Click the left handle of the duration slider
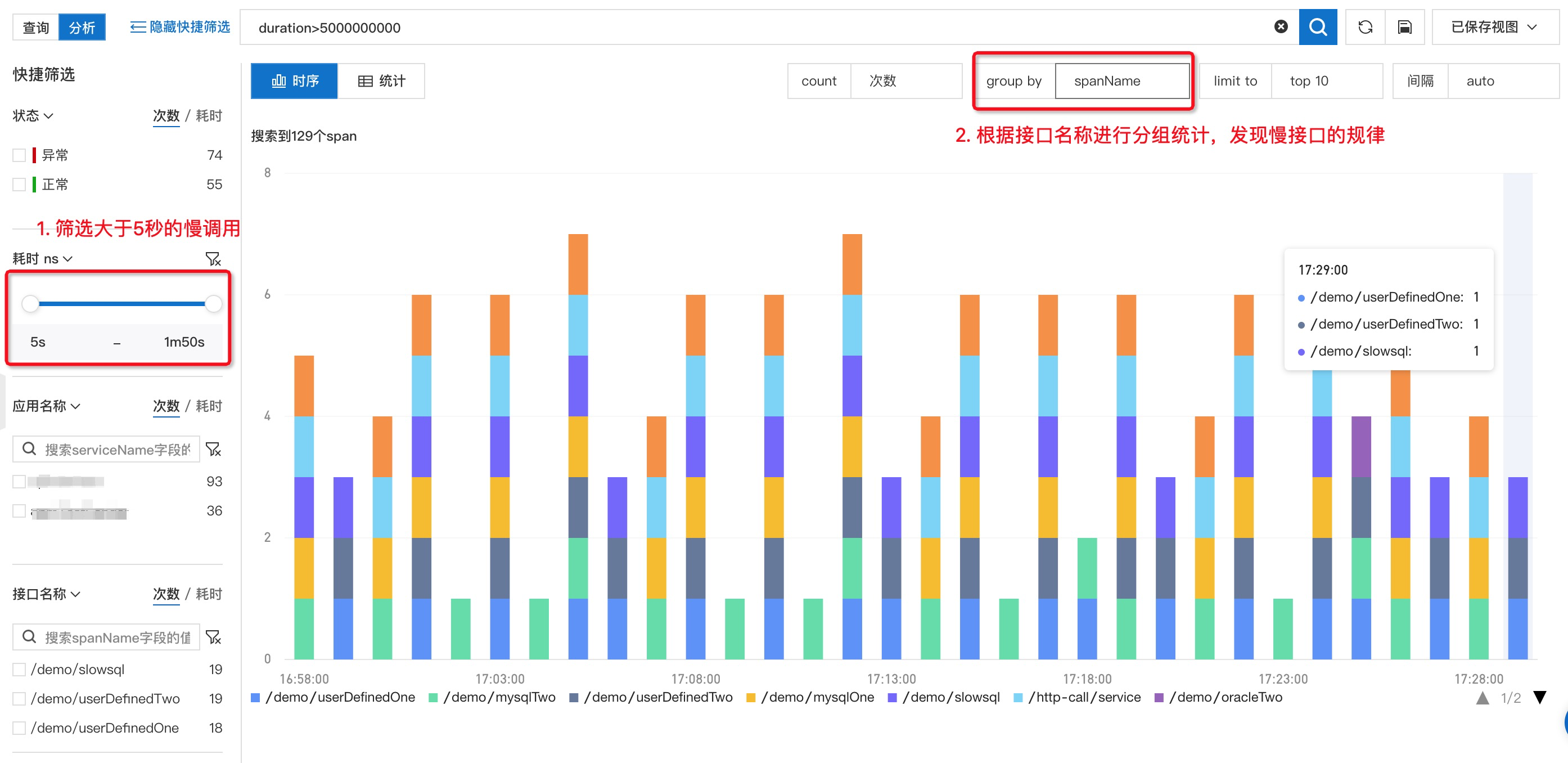Viewport: 1568px width, 763px height. click(x=31, y=303)
